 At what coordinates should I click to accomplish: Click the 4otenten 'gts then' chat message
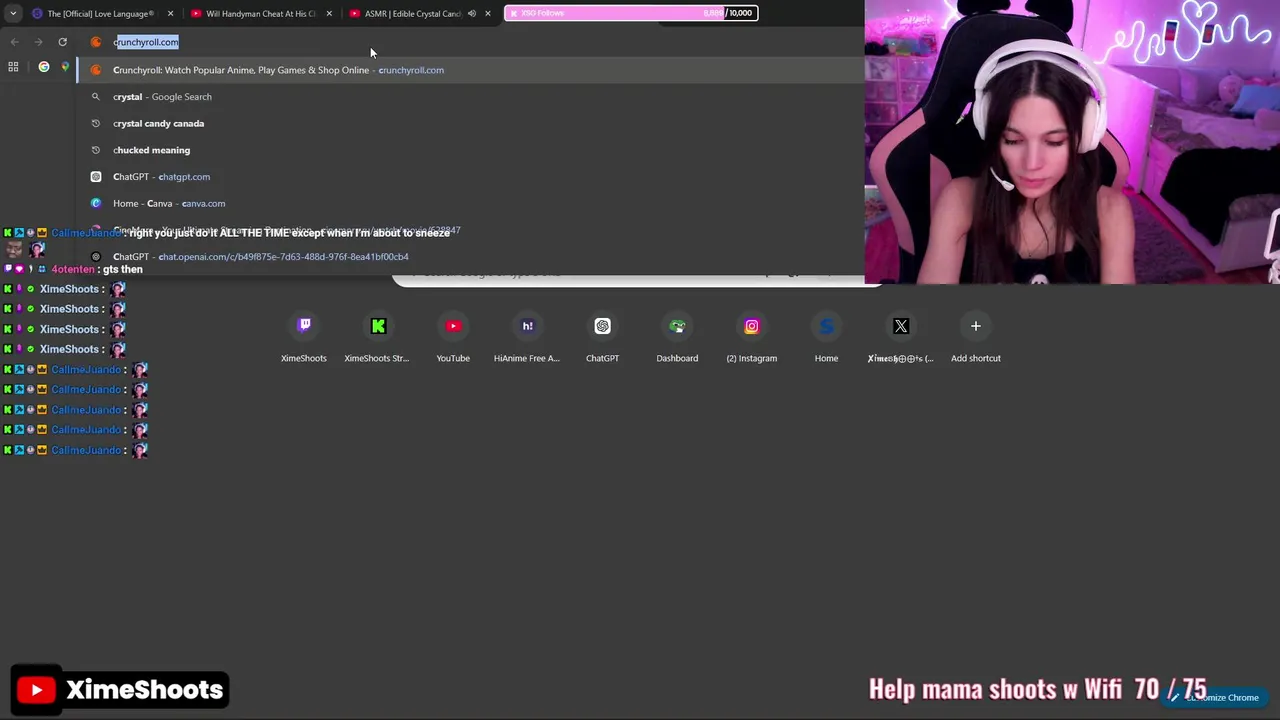click(75, 269)
